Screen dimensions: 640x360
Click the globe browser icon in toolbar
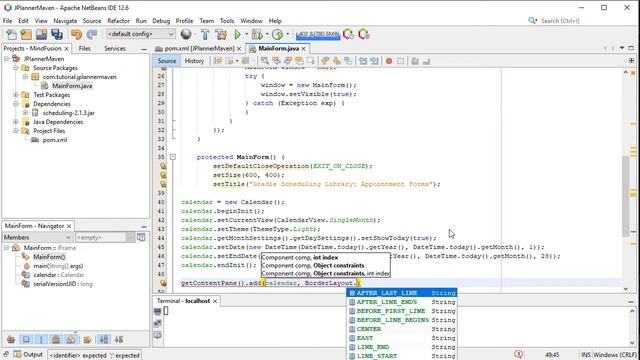(x=186, y=34)
